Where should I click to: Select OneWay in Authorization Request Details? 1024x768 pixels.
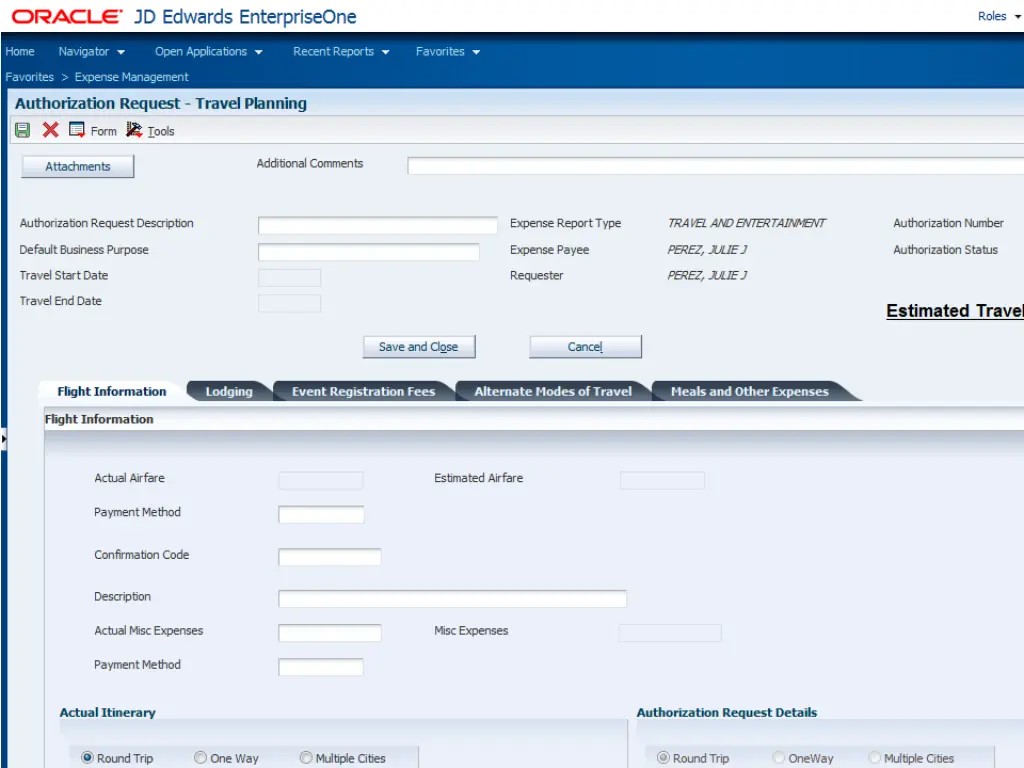point(778,758)
